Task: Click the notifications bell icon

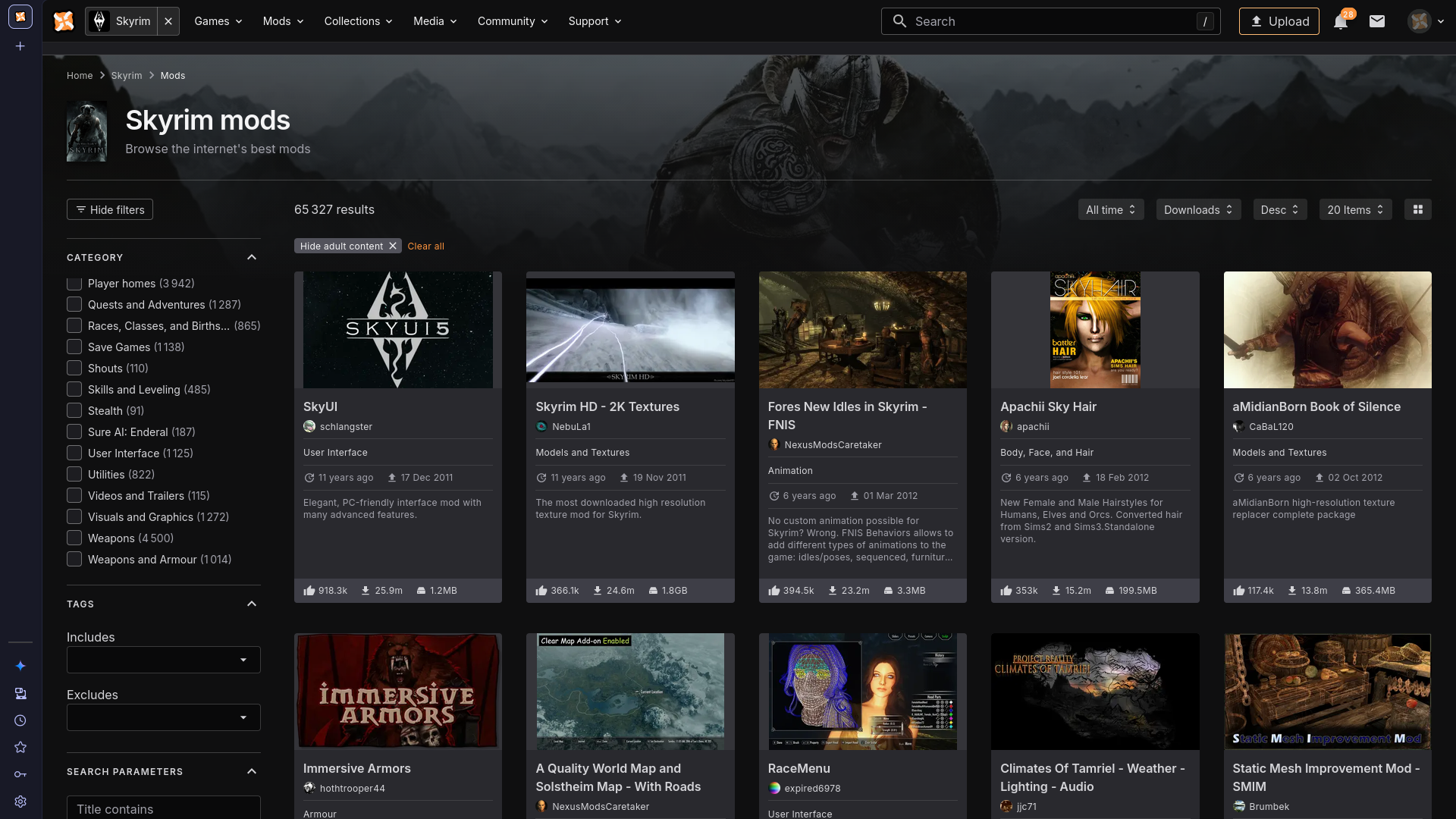Action: (1341, 21)
